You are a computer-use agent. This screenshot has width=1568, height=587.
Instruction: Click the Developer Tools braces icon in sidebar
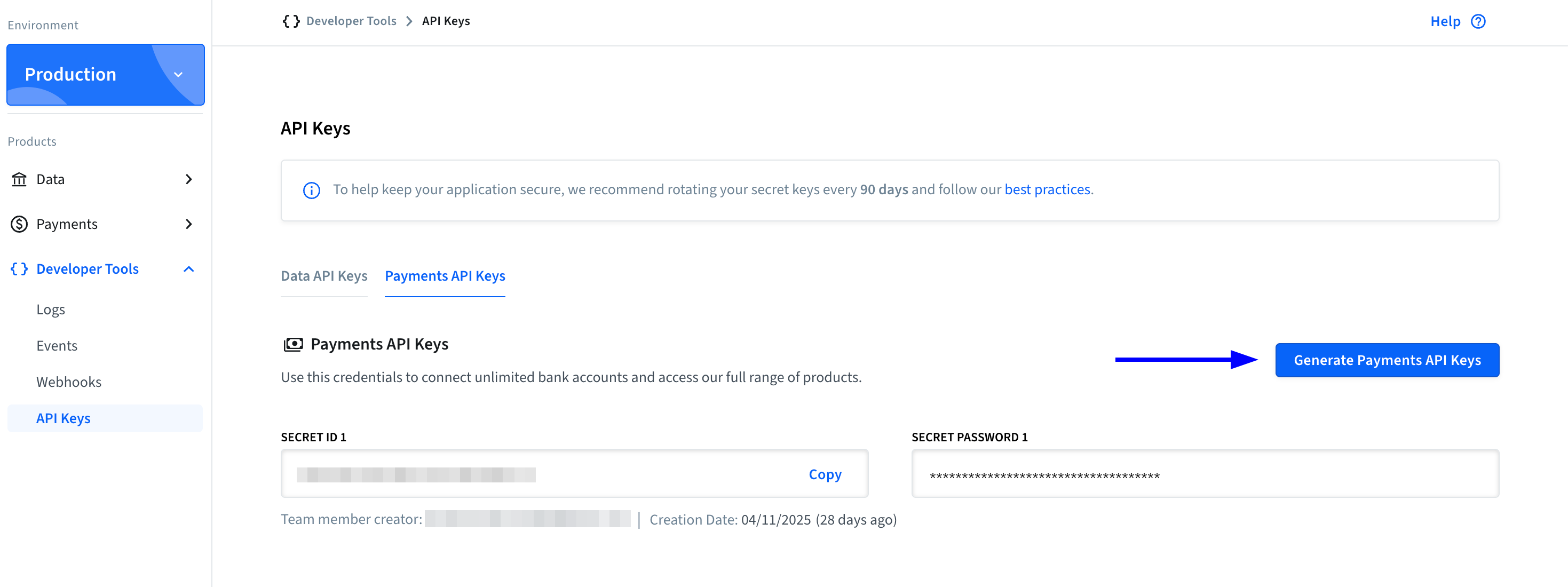pos(19,268)
